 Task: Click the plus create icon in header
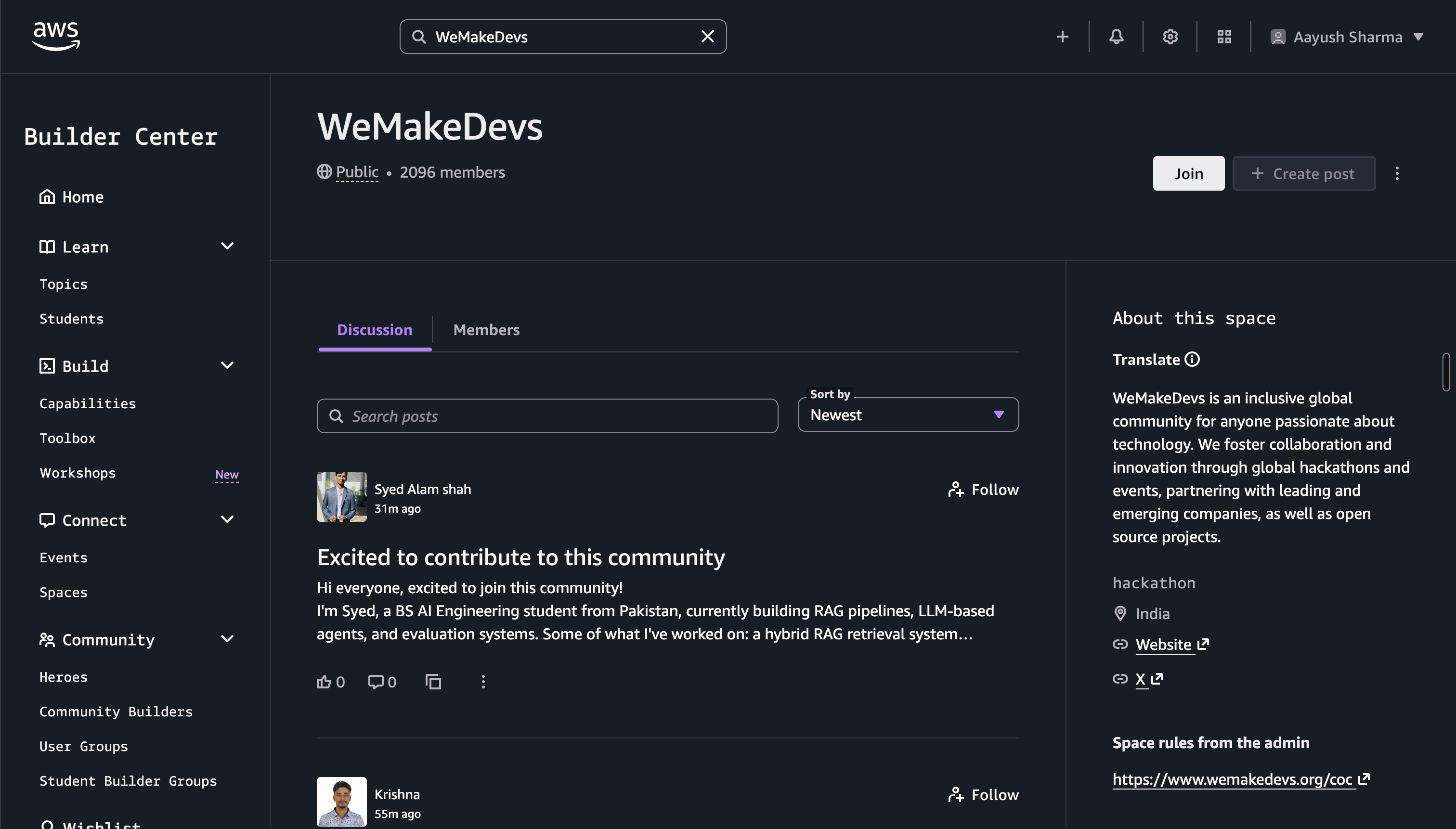click(1062, 37)
